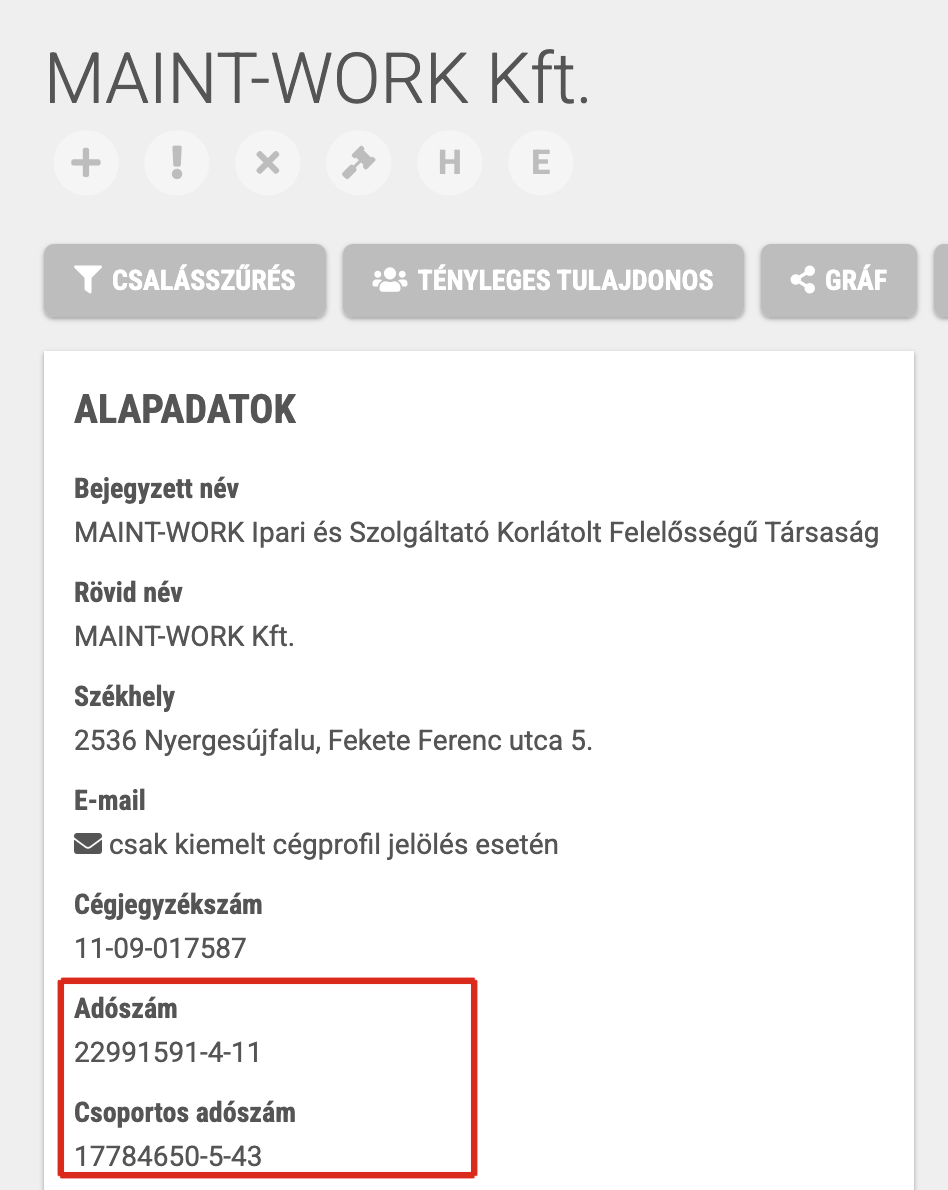Click the MAINT-WORK Kft. page title
948x1190 pixels.
[318, 78]
